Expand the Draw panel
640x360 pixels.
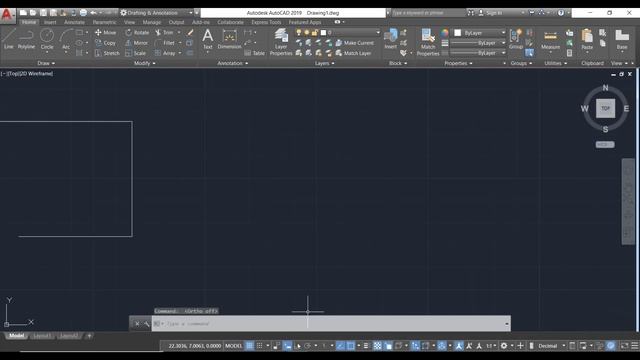[x=46, y=63]
